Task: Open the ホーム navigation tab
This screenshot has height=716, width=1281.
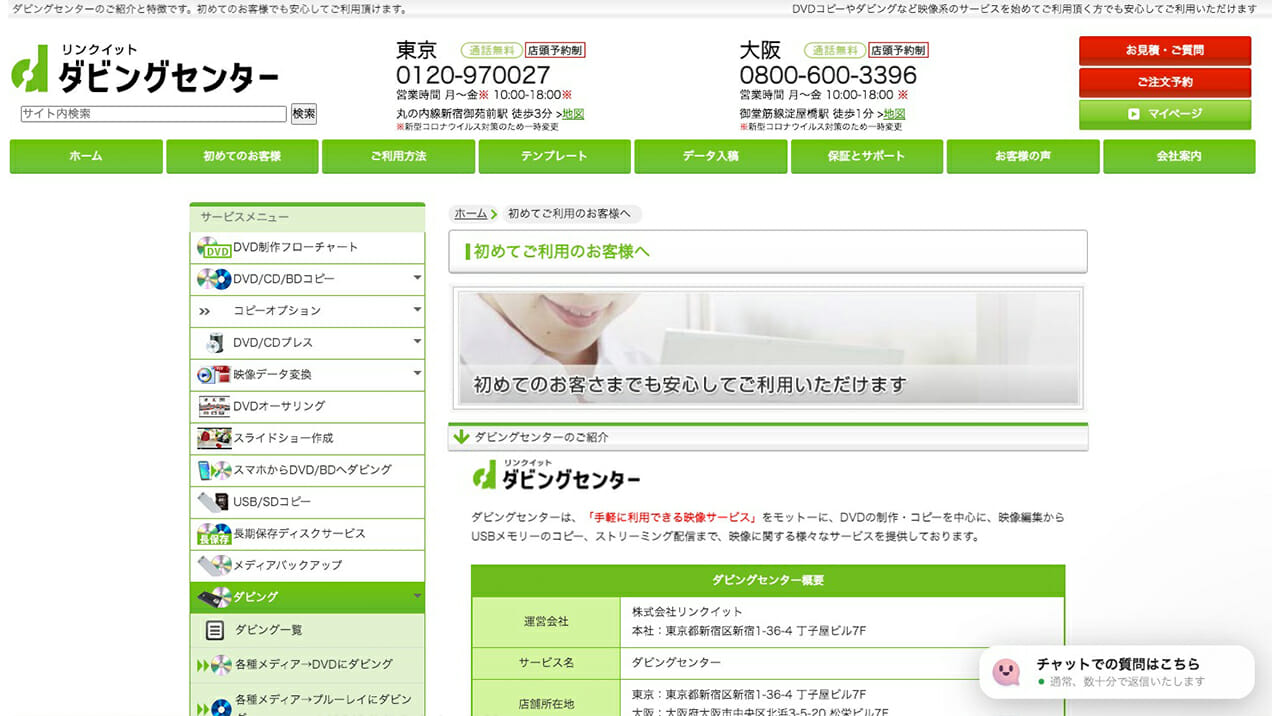Action: (x=86, y=157)
